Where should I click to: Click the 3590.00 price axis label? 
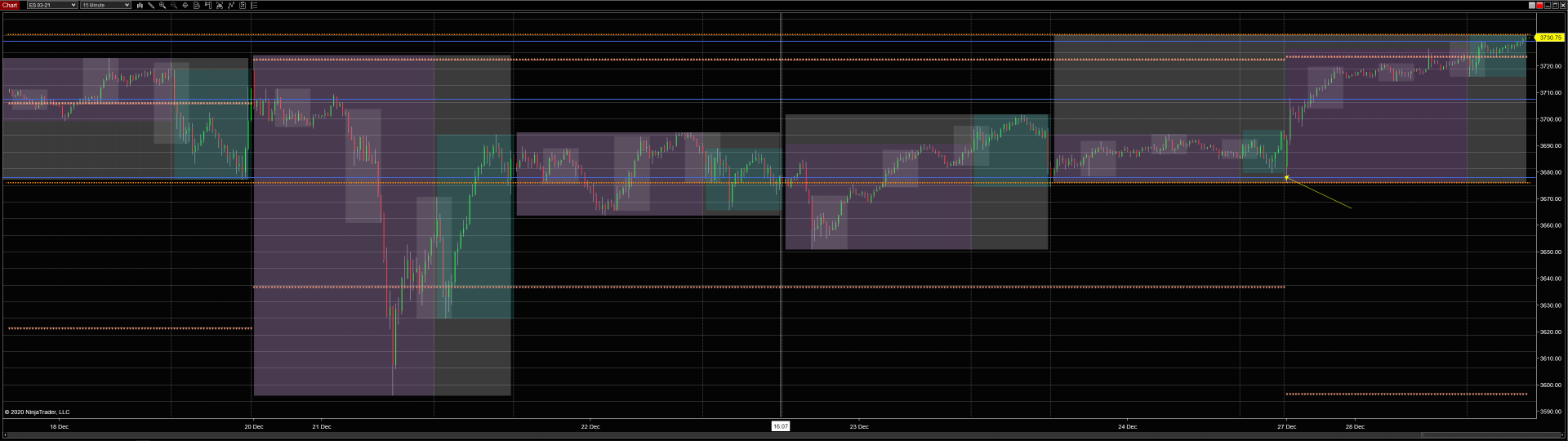(x=1550, y=412)
